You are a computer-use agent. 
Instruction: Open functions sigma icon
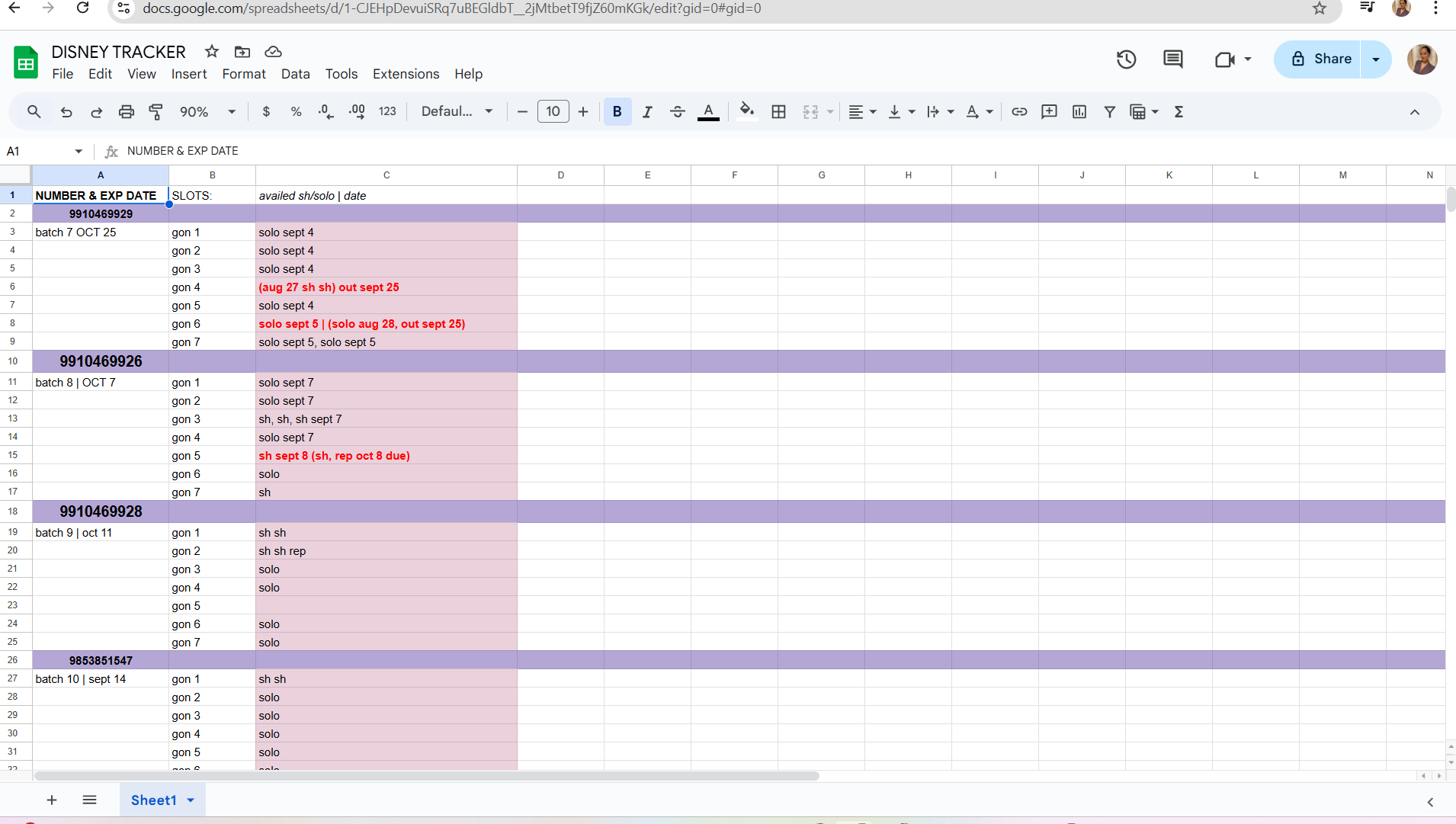tap(1179, 112)
